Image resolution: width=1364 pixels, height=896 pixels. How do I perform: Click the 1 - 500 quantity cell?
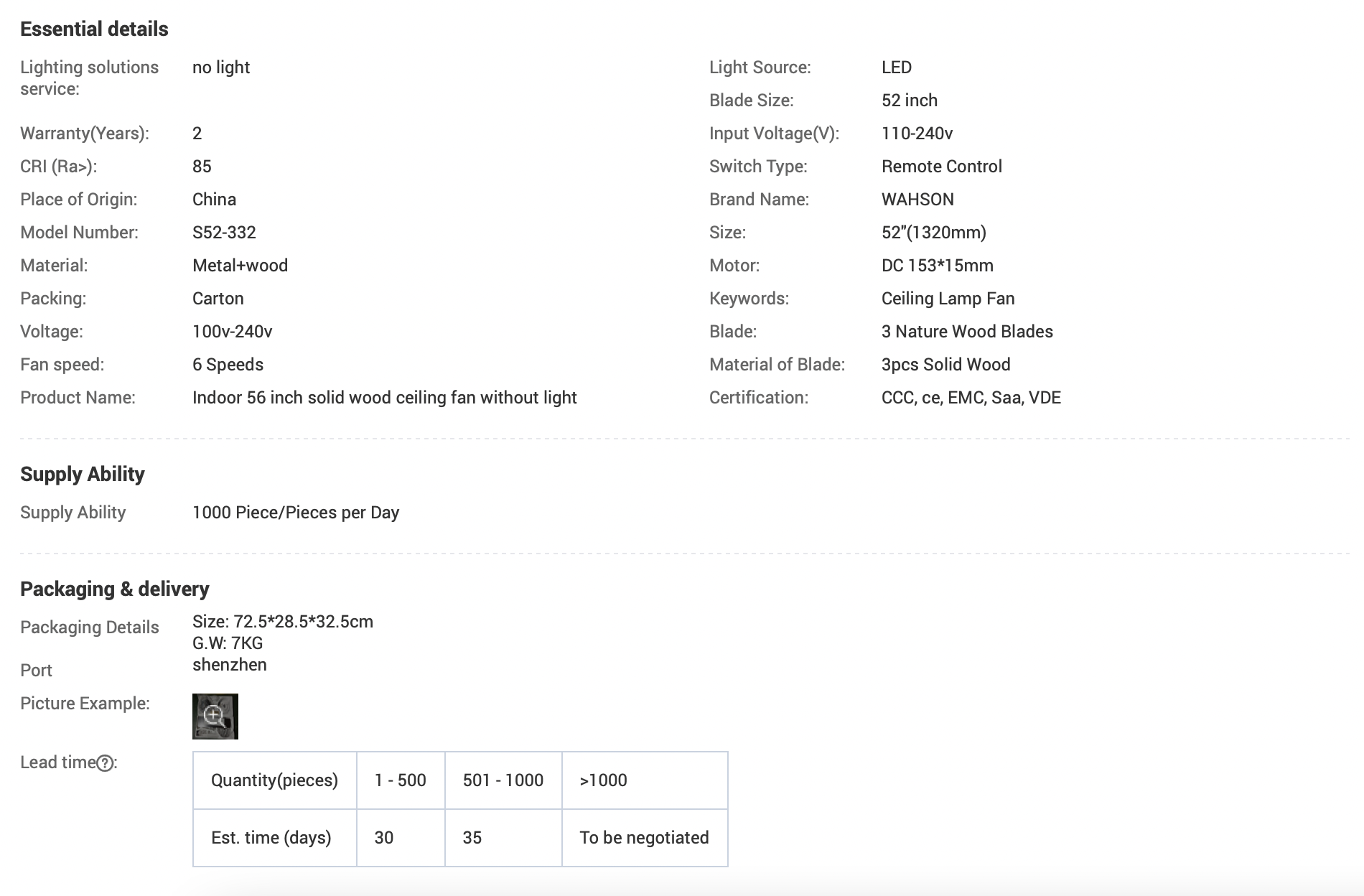pyautogui.click(x=400, y=780)
